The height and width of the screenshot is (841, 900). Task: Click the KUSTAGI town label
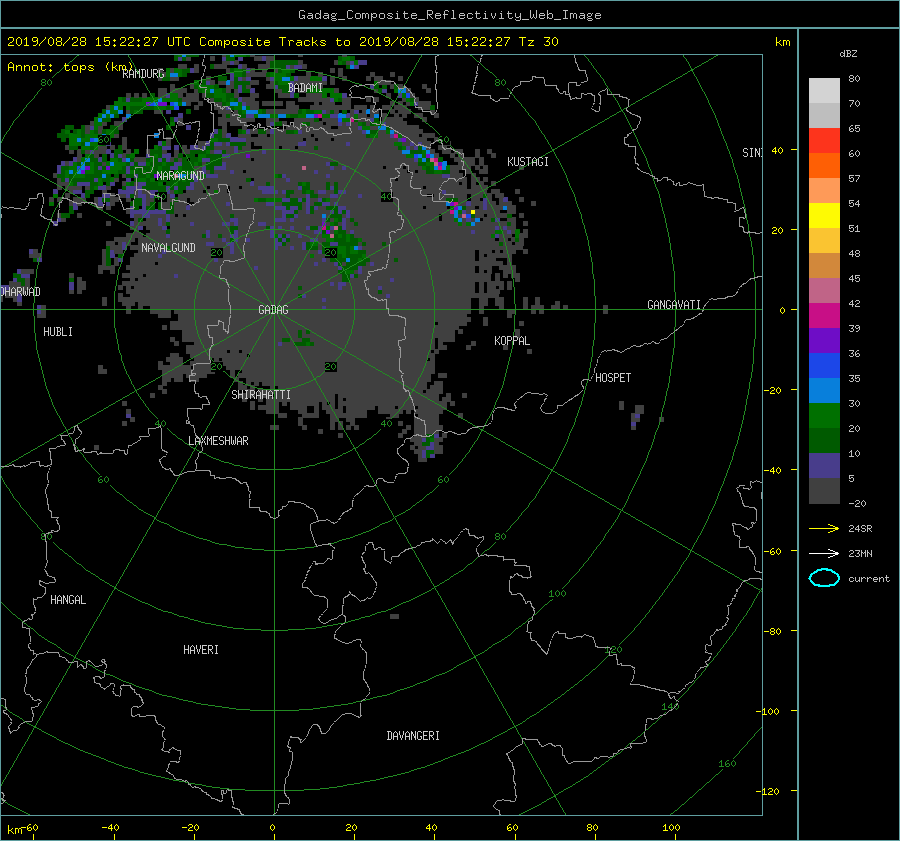pyautogui.click(x=528, y=162)
